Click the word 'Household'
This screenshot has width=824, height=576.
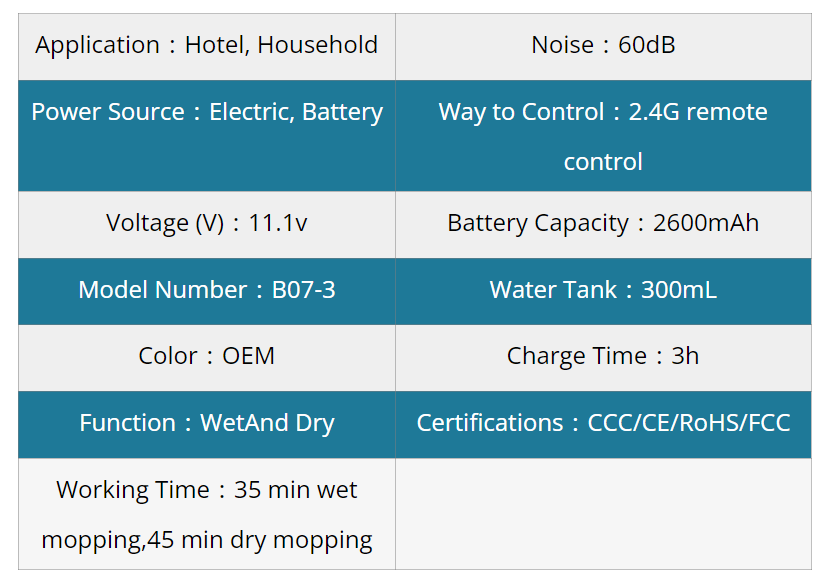click(317, 45)
